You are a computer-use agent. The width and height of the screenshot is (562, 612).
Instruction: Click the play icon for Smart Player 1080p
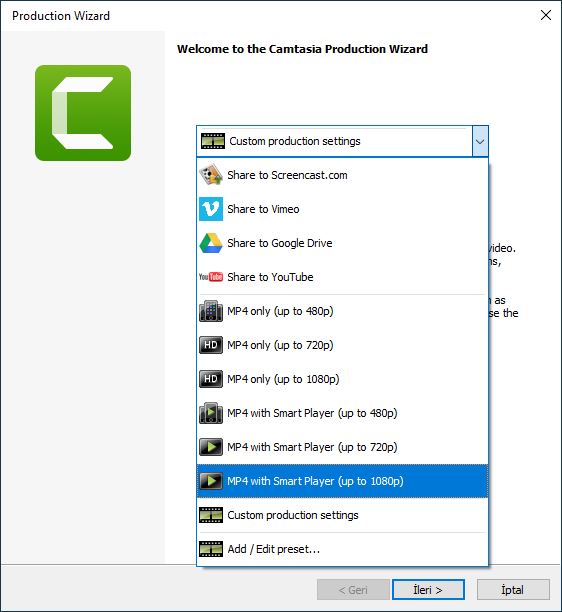pos(211,480)
